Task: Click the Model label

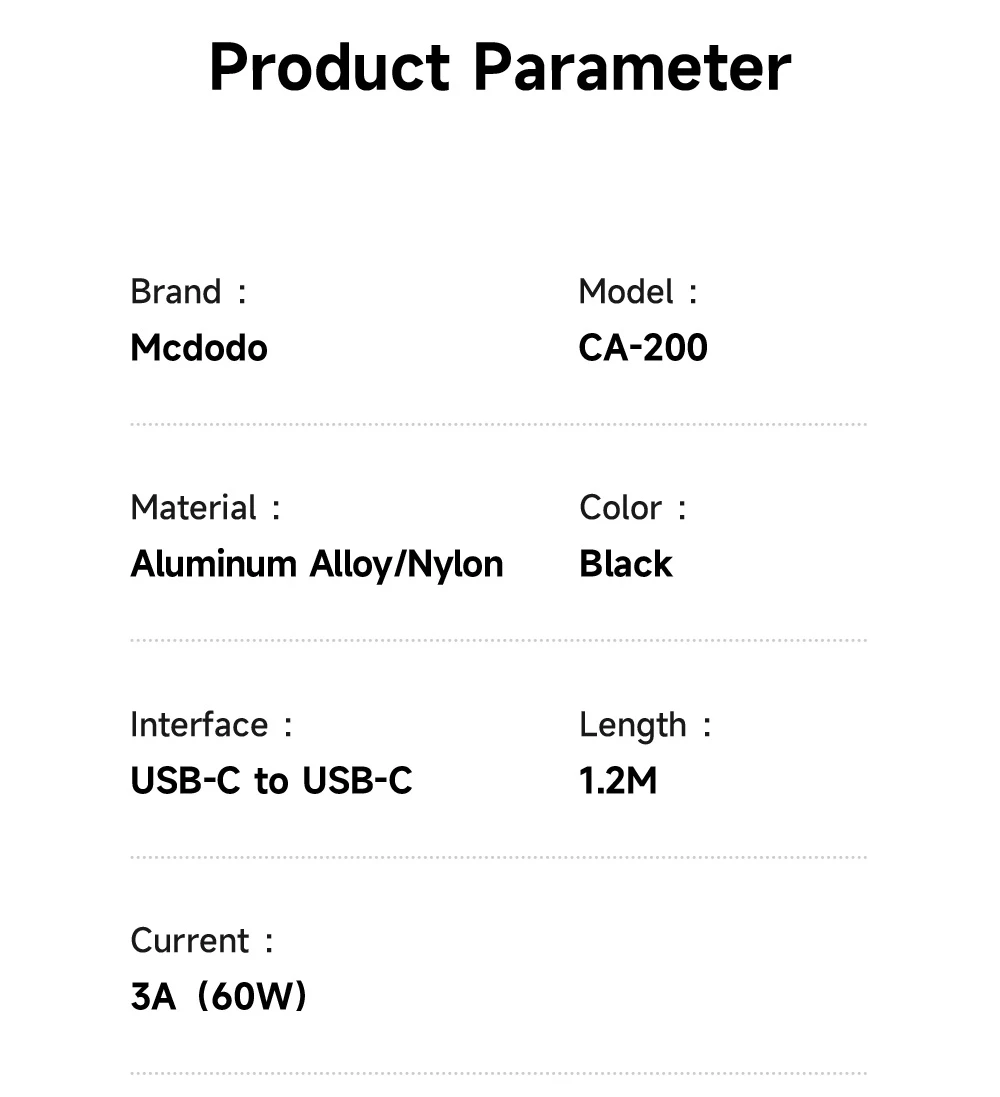Action: (x=626, y=292)
